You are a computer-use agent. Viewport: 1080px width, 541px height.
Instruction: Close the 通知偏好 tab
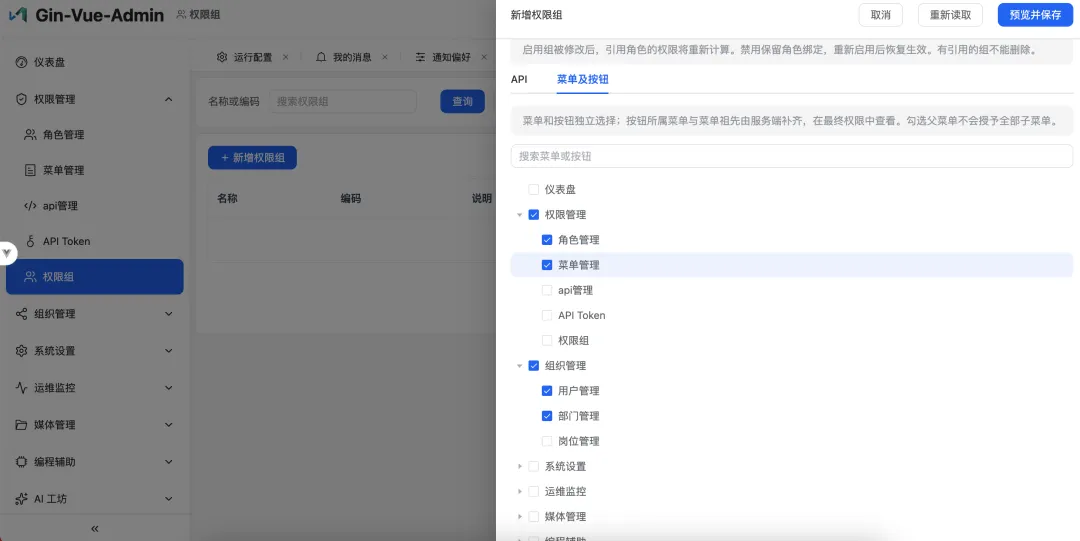coord(484,57)
